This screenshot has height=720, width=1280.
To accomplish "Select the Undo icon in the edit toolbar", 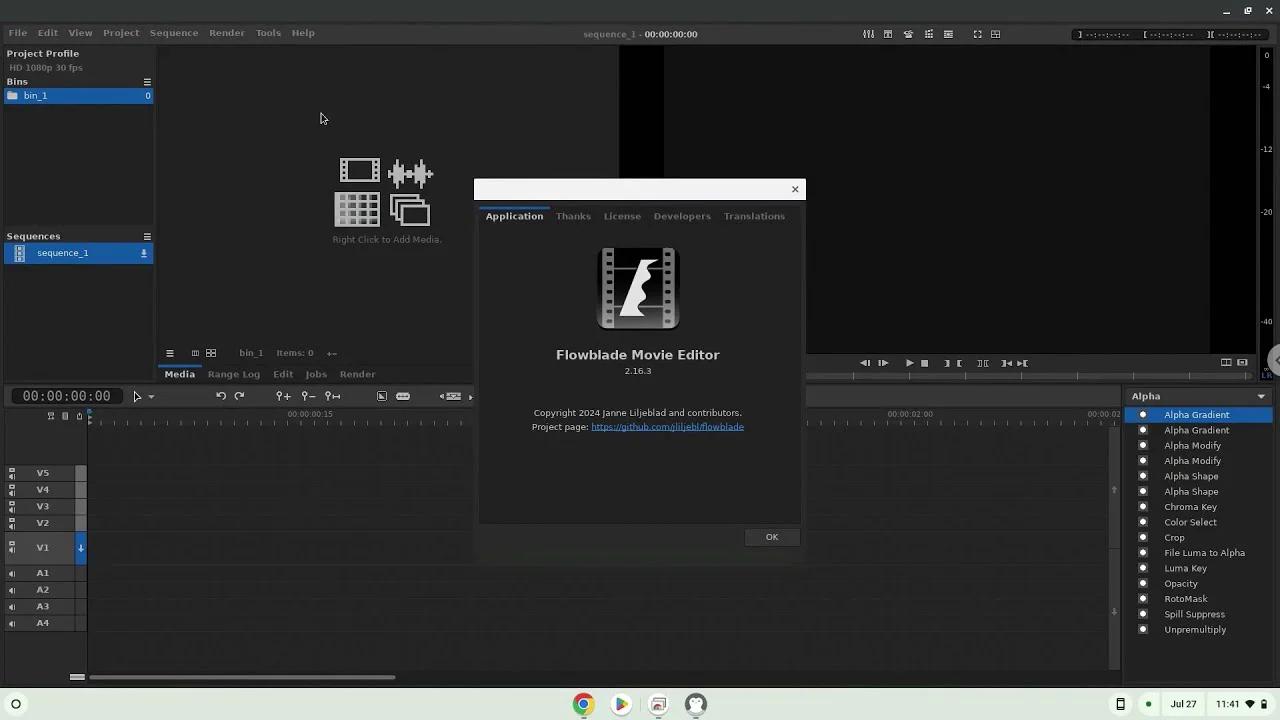I will point(220,396).
